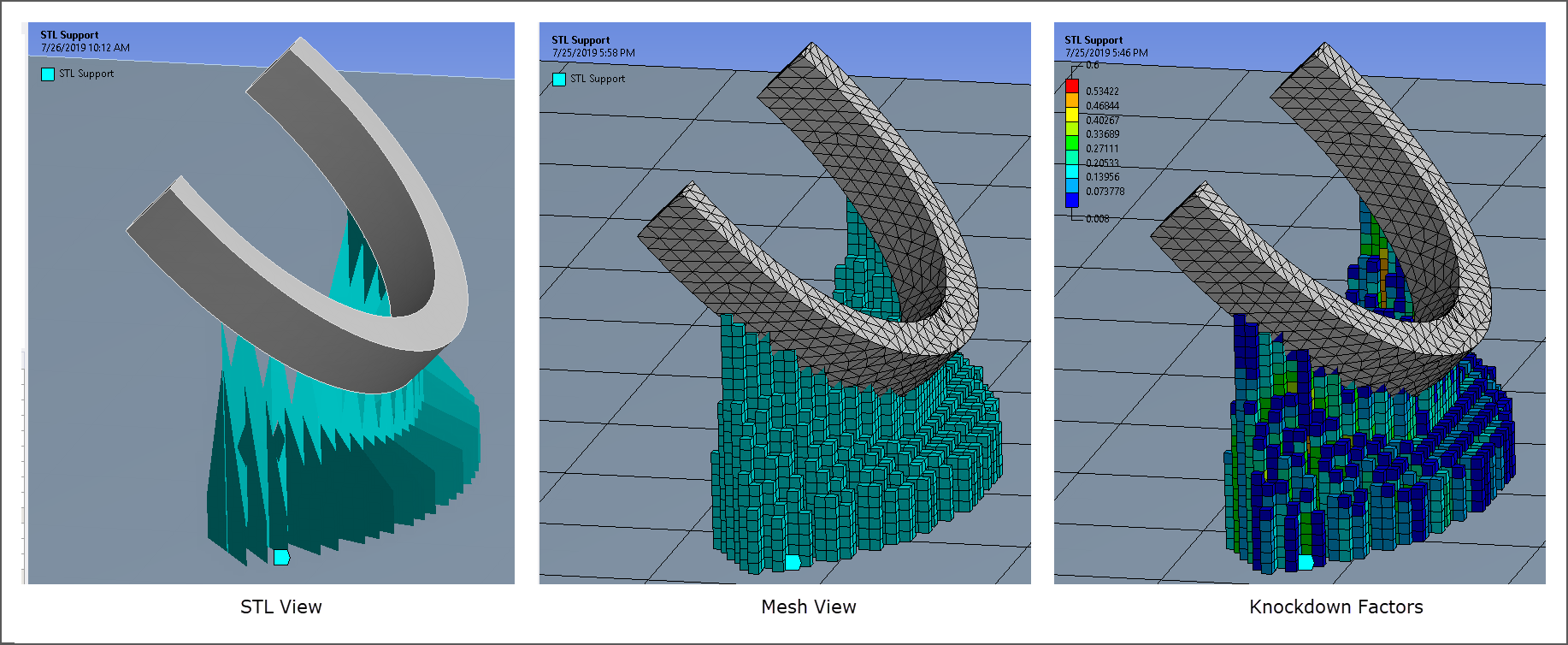Screen dimensions: 1568x645
Task: Click the STL Support legend label in Mesh View
Action: (x=598, y=79)
